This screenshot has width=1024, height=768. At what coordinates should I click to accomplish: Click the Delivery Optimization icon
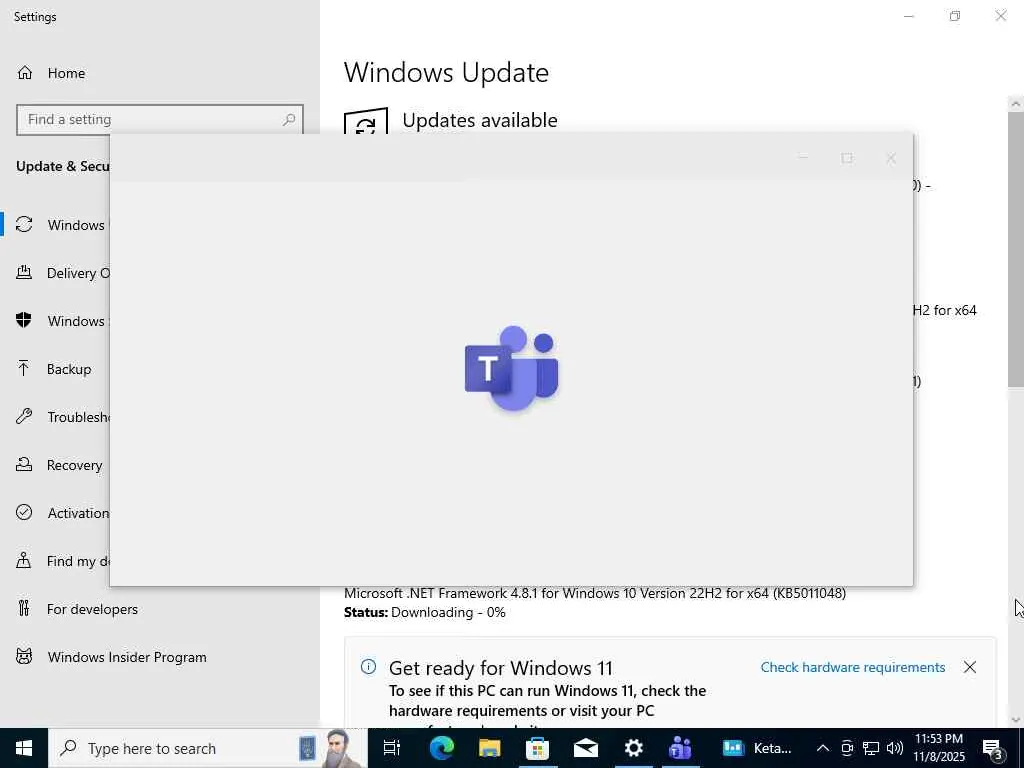click(x=24, y=272)
